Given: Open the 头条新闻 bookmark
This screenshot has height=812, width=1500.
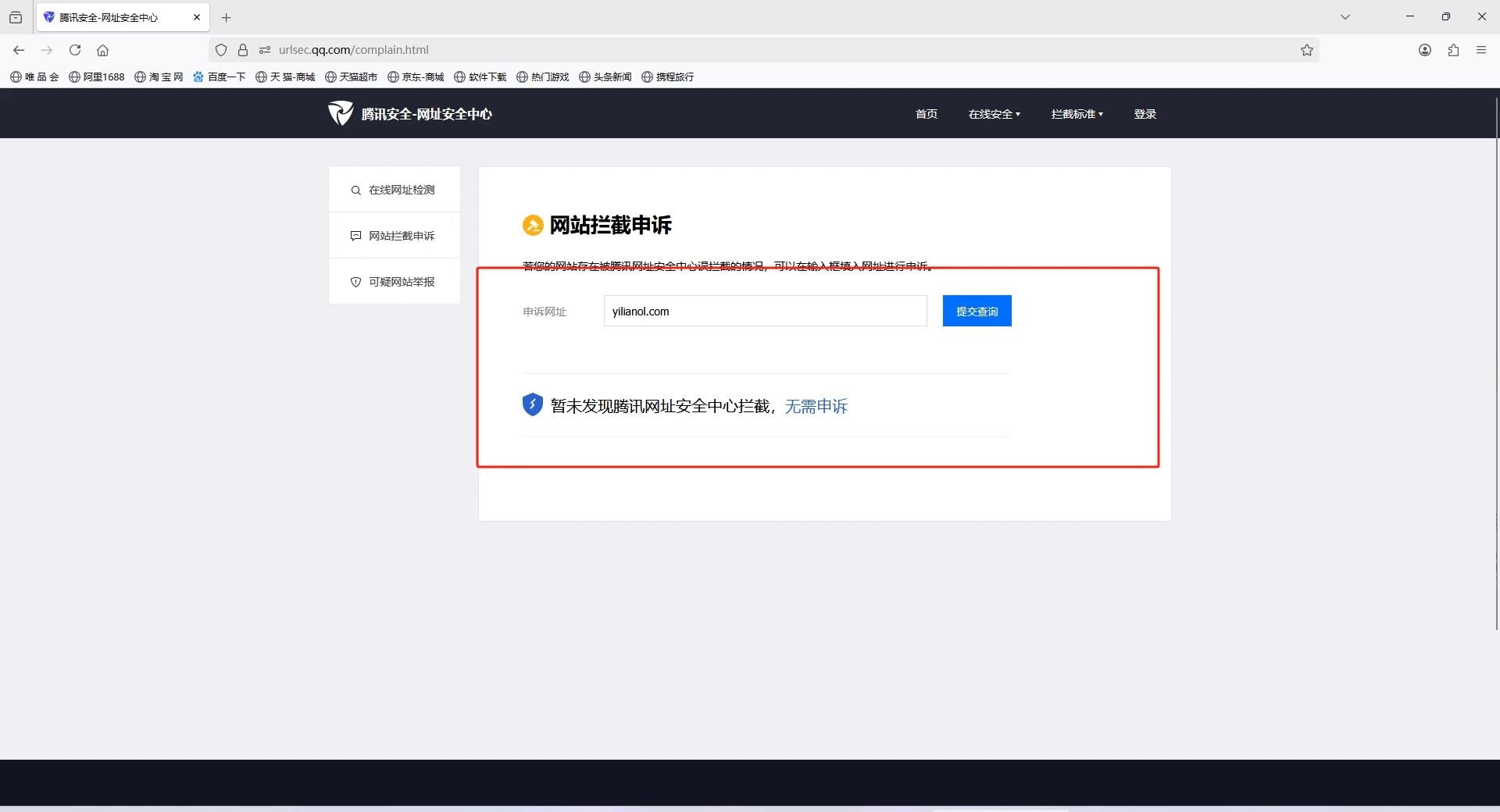Looking at the screenshot, I should [605, 77].
